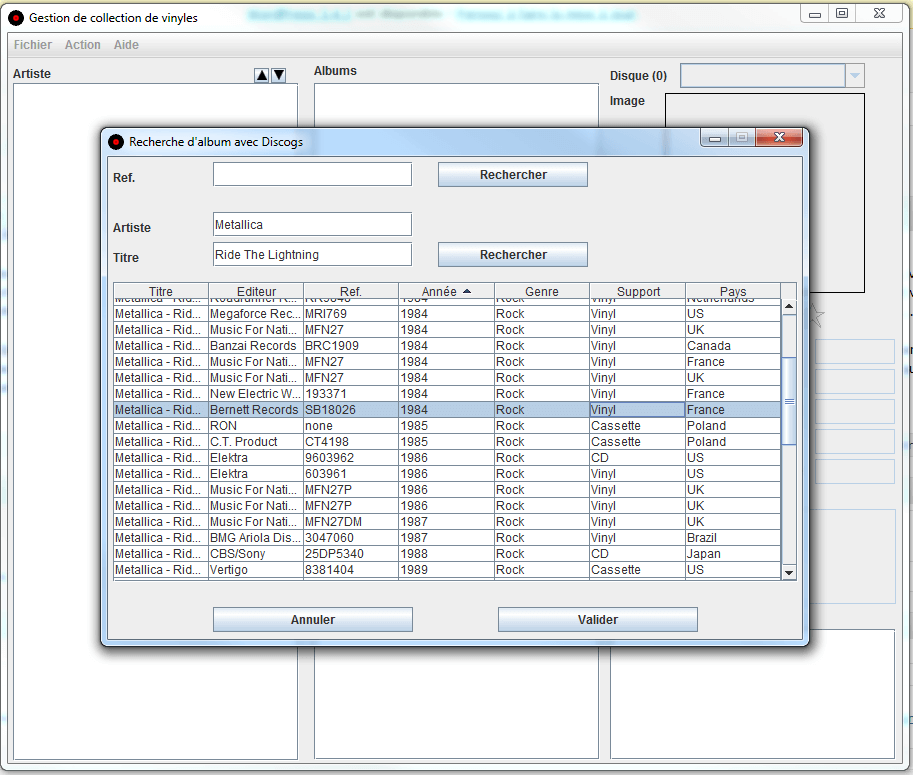Focus the Ref. input field
The image size is (913, 775).
click(313, 174)
